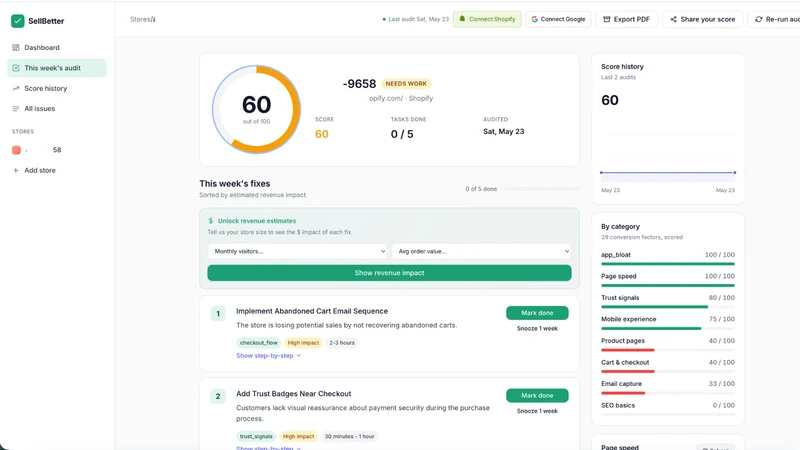Viewport: 800px width, 450px height.
Task: Click the Last audit Sat, May 23 status
Action: [x=415, y=19]
